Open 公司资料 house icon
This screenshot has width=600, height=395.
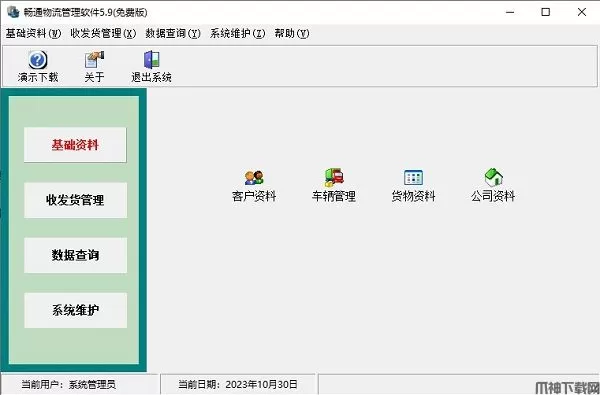(493, 177)
